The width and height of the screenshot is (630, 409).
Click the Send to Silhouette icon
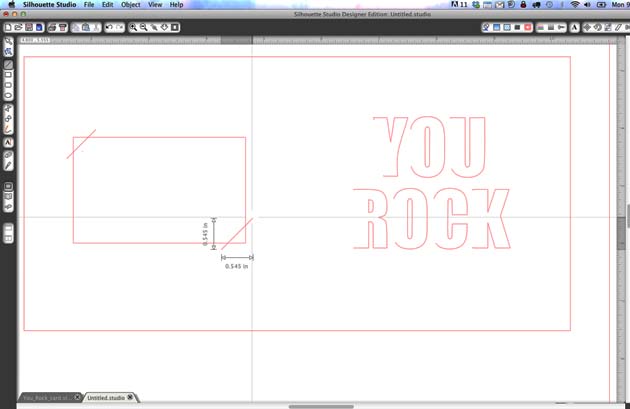(63, 27)
